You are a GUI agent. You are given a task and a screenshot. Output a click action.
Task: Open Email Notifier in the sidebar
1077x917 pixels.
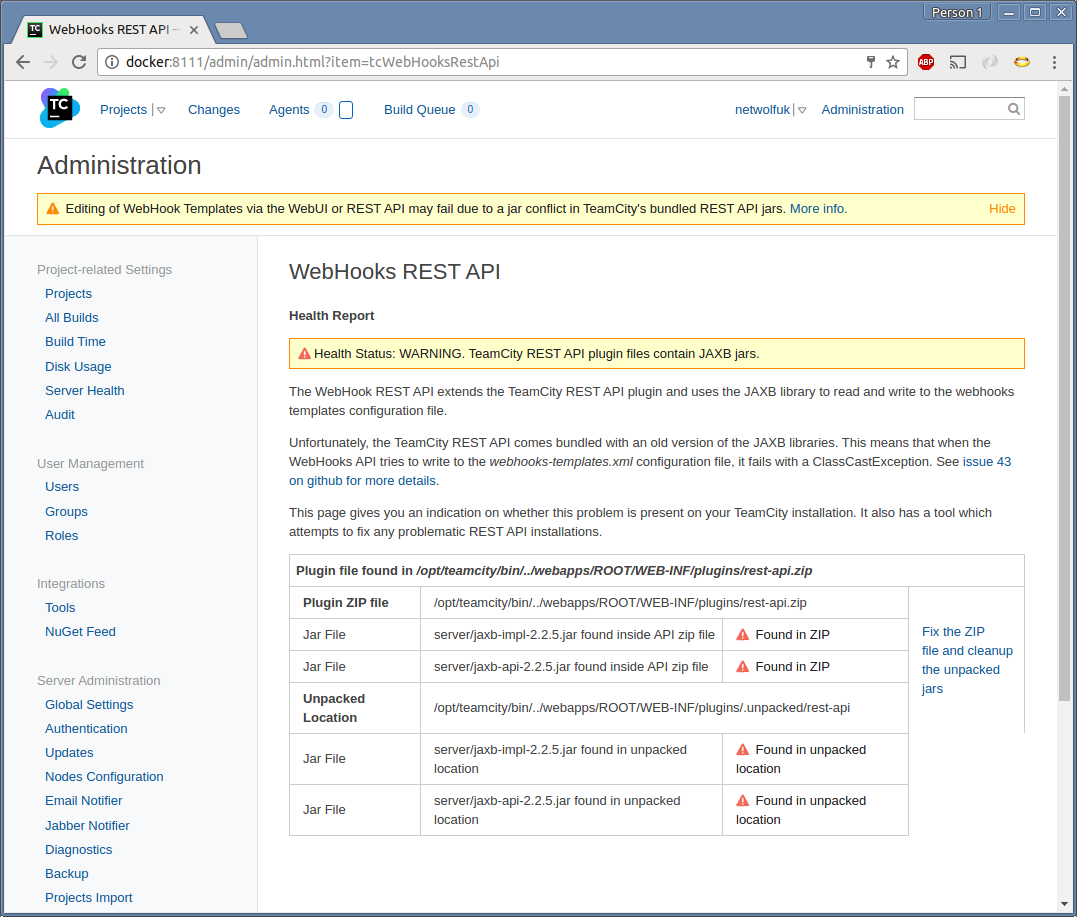[x=83, y=801]
